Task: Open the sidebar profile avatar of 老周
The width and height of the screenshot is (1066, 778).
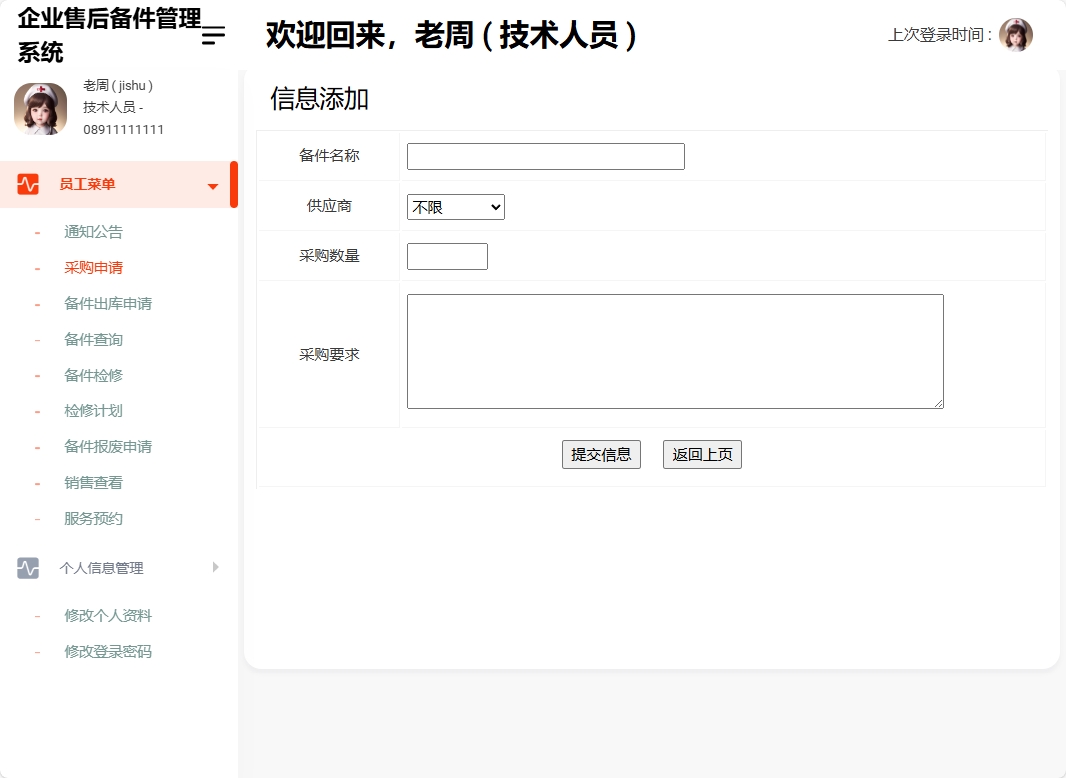Action: [x=40, y=109]
